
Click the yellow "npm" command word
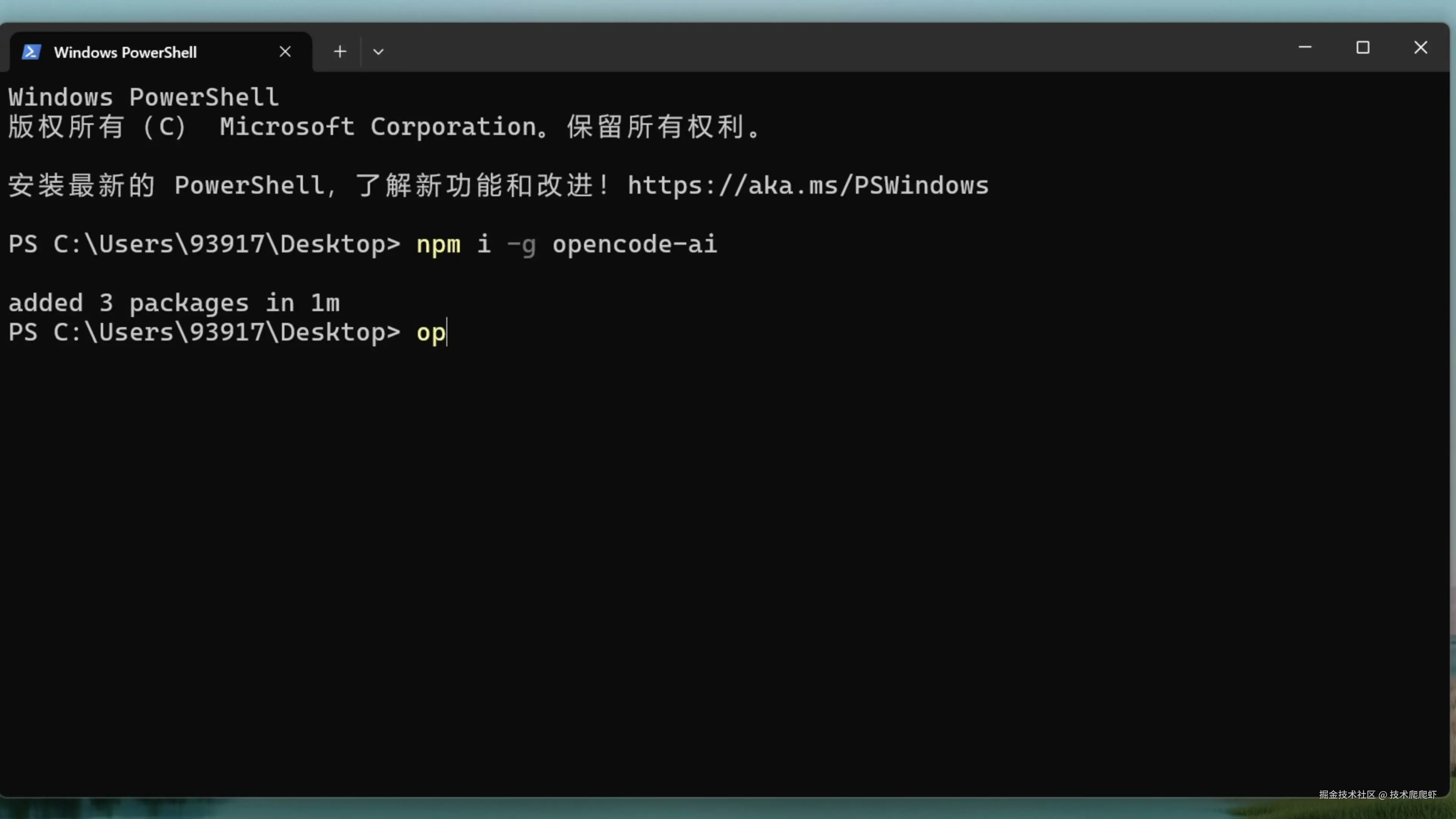click(438, 244)
